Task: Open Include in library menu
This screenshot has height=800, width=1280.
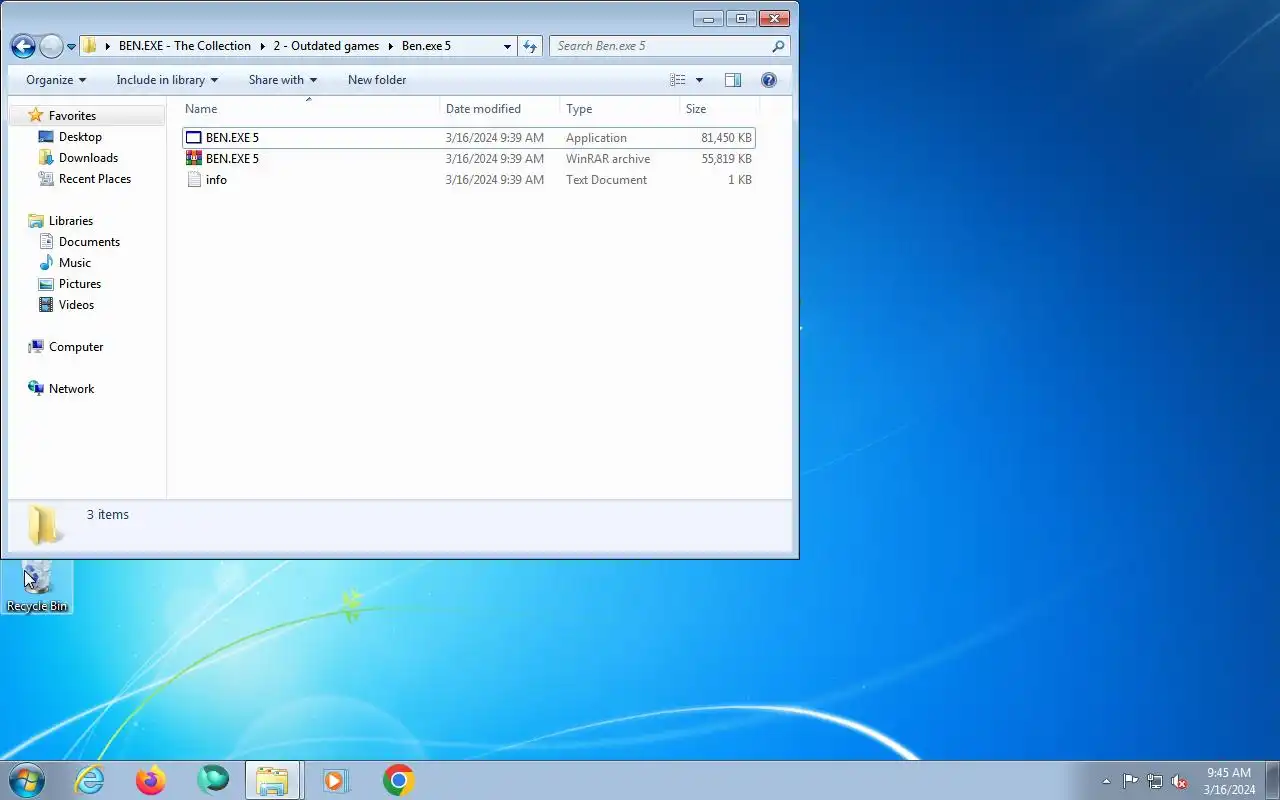Action: coord(167,80)
